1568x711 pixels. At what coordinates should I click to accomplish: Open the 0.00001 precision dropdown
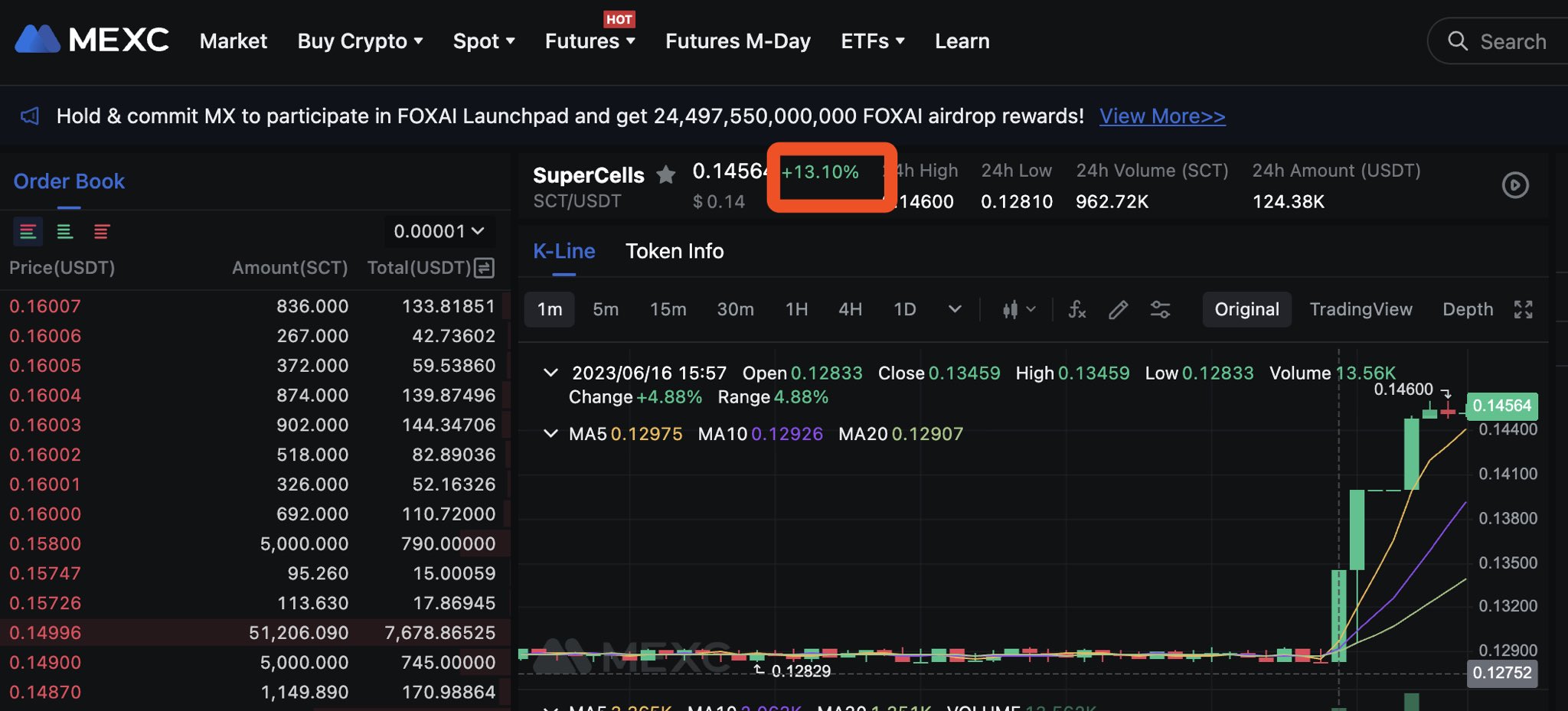(x=438, y=230)
